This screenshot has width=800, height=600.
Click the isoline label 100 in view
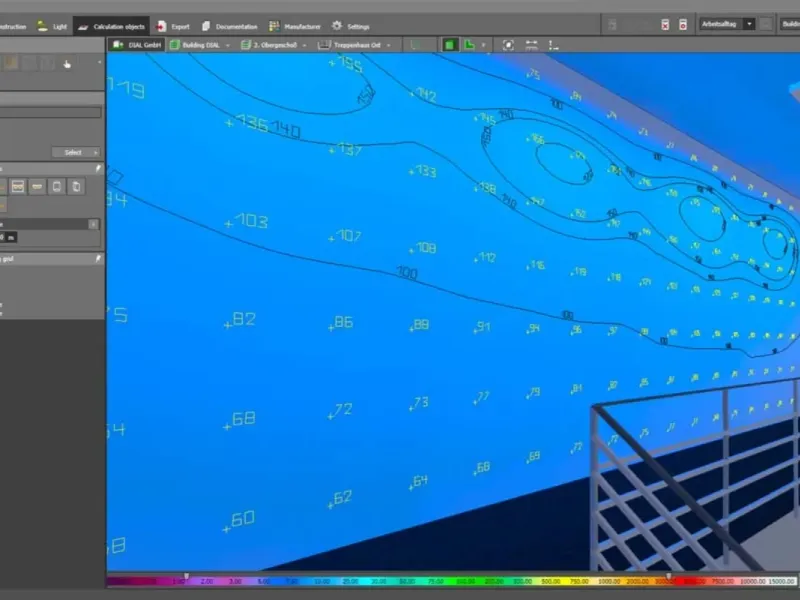[x=407, y=273]
